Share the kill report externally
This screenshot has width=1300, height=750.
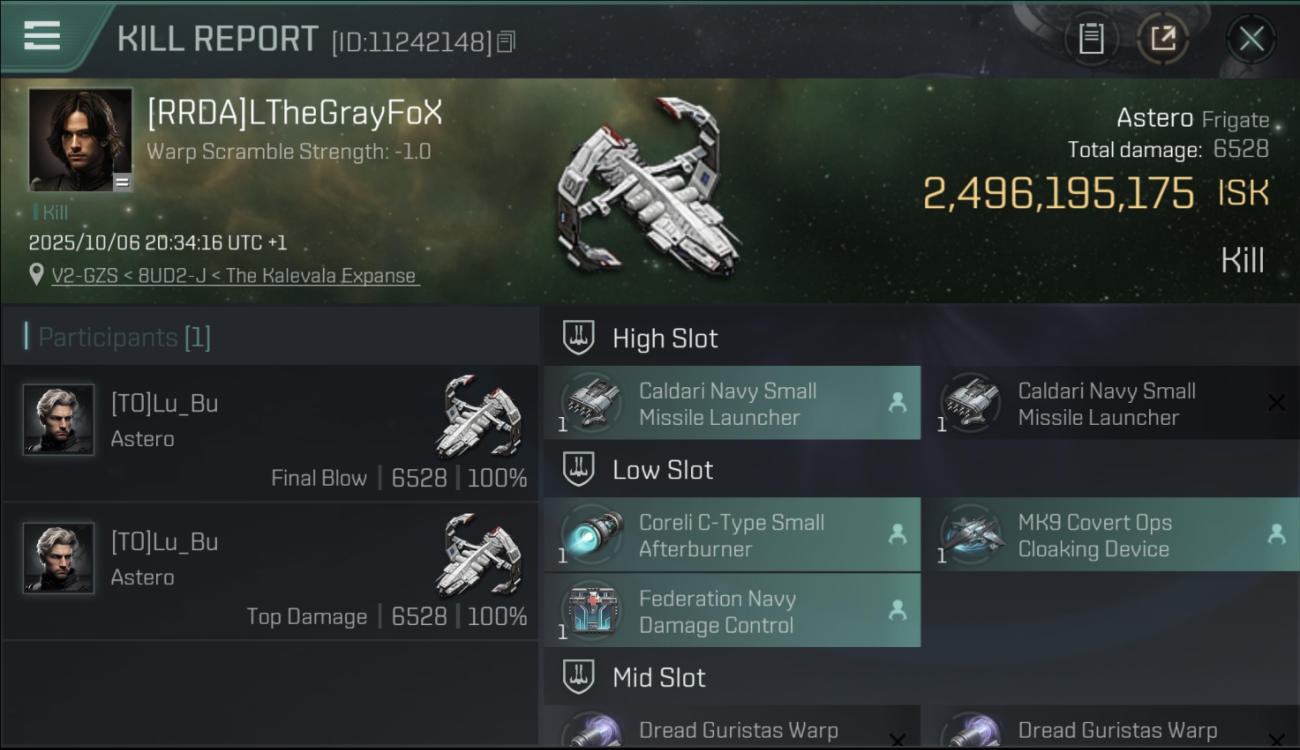(x=1163, y=39)
